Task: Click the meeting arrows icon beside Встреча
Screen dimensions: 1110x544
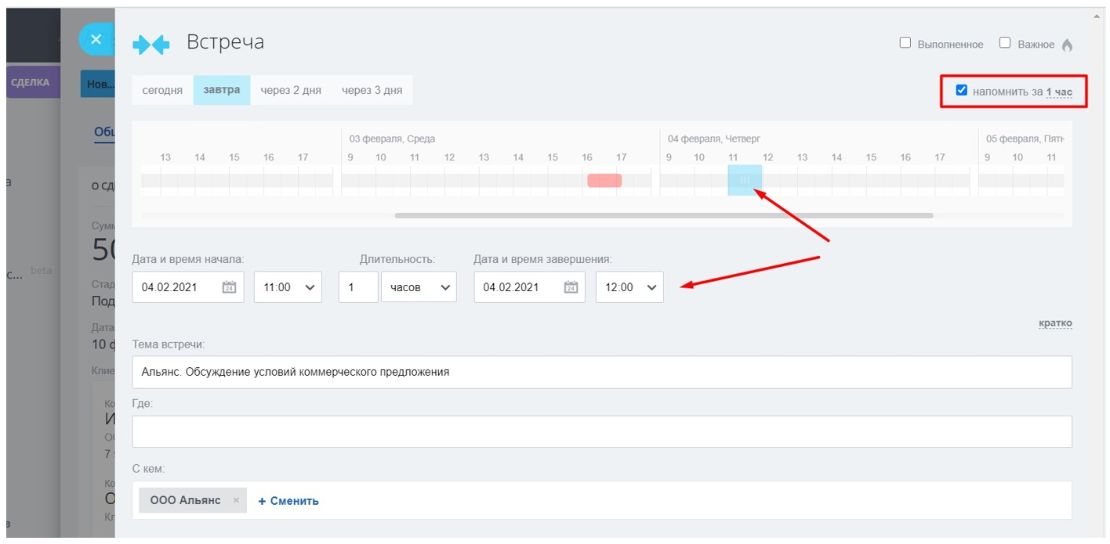Action: [151, 45]
